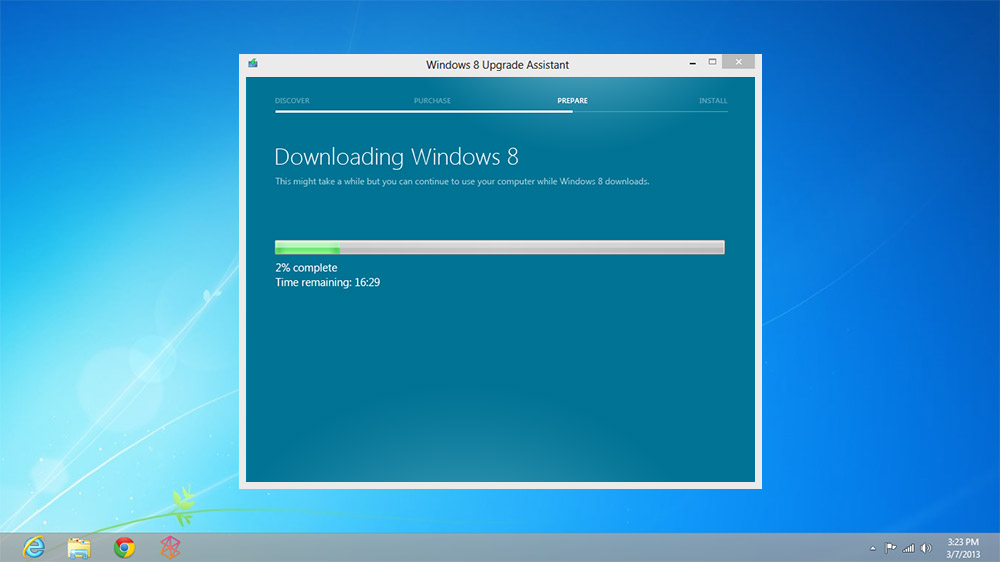This screenshot has height=562, width=1000.
Task: Click the green download progress bar
Action: coord(499,247)
